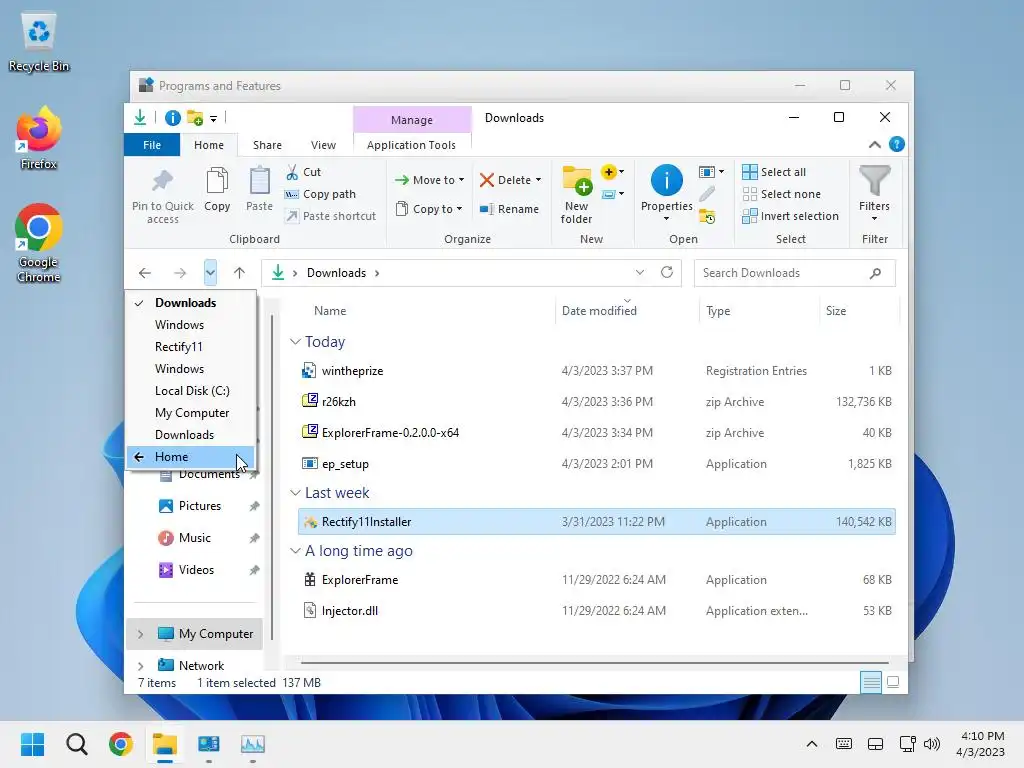Switch to details view in status bar
Screen dimensions: 1024x768
tap(871, 682)
